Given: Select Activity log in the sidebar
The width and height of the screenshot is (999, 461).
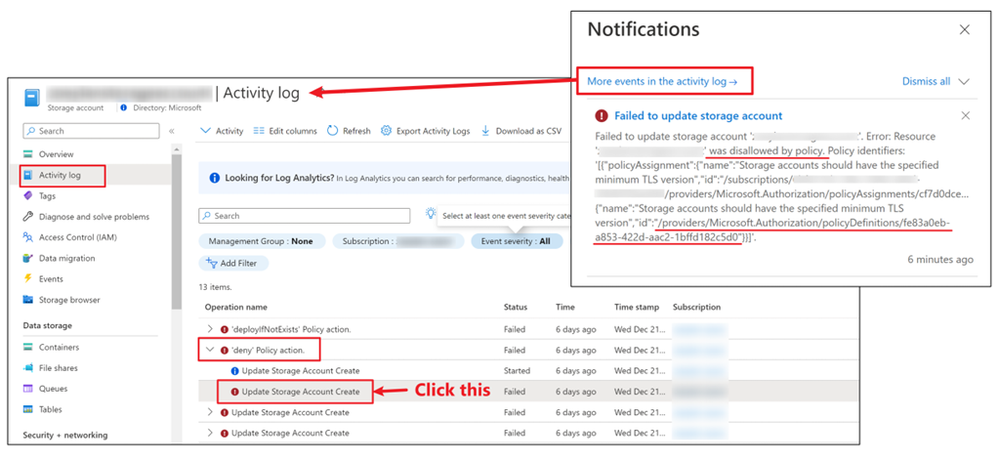Looking at the screenshot, I should click(x=62, y=175).
